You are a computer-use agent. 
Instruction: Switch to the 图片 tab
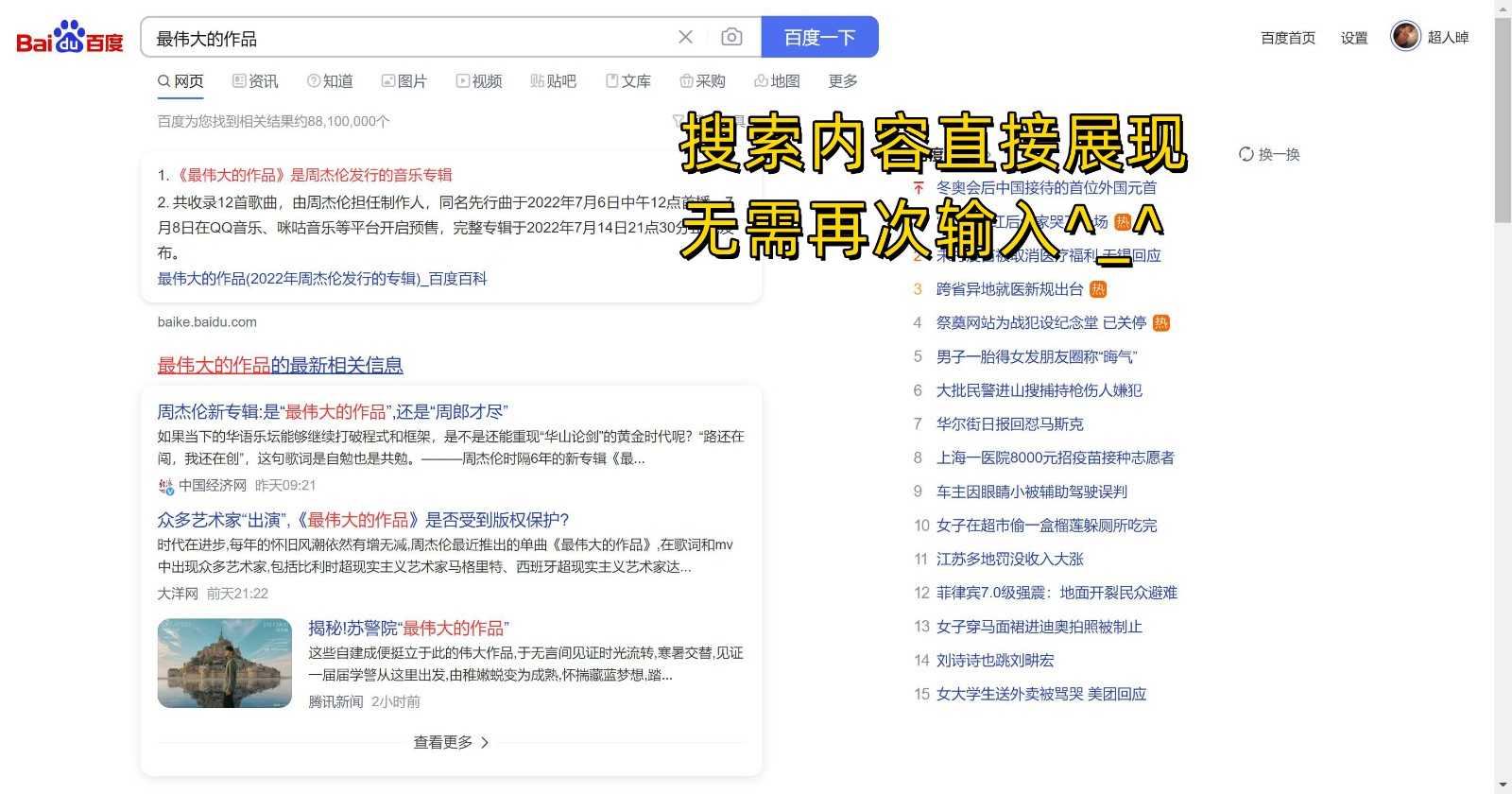point(404,81)
